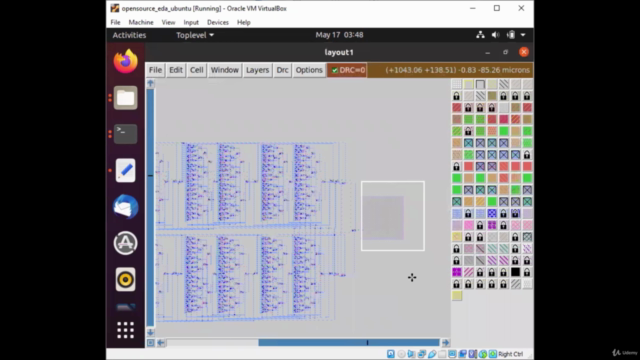
Task: Click the vertical scrollbar blue thumb
Action: (150, 207)
